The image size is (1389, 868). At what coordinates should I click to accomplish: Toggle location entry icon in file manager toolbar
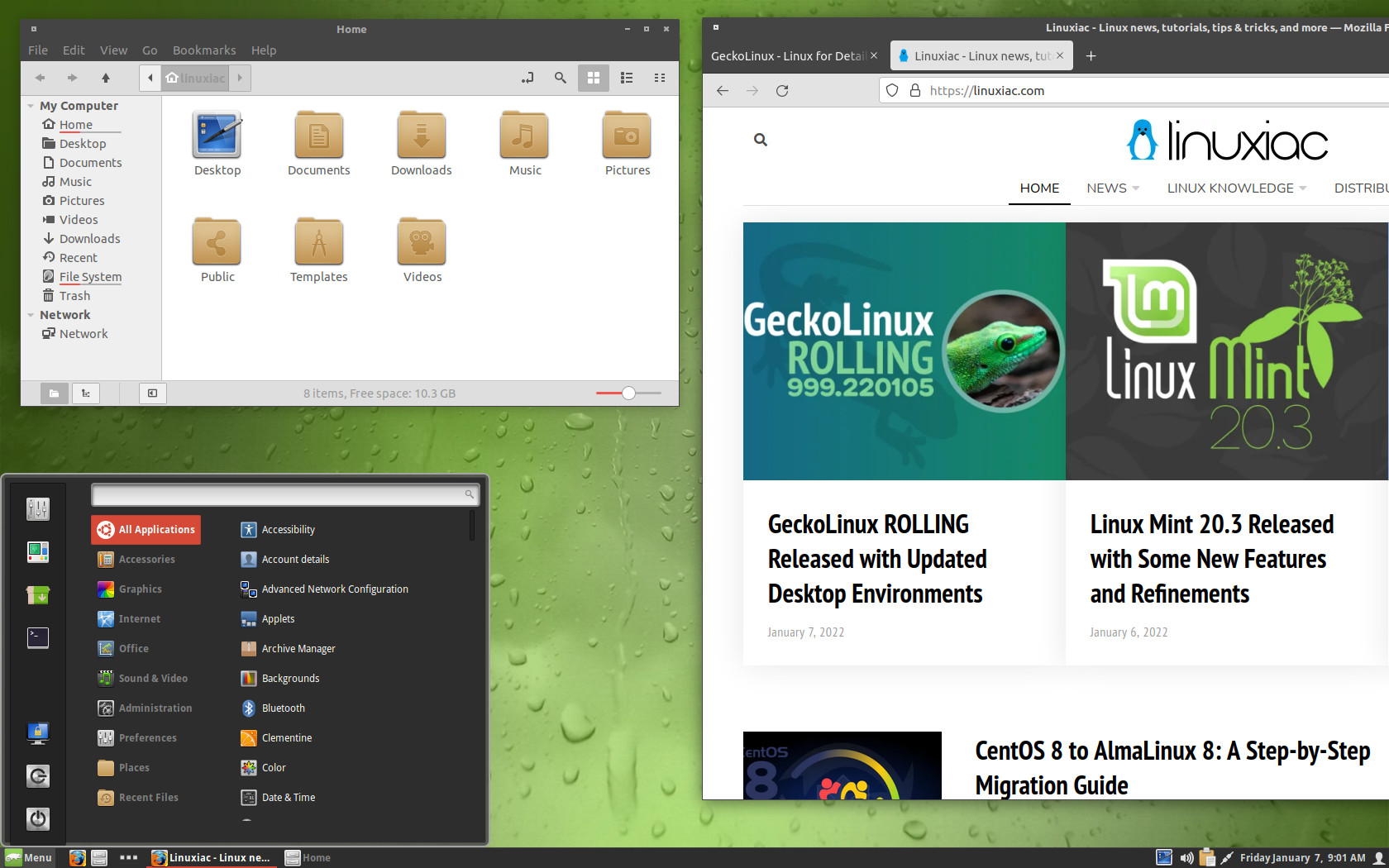tap(527, 78)
